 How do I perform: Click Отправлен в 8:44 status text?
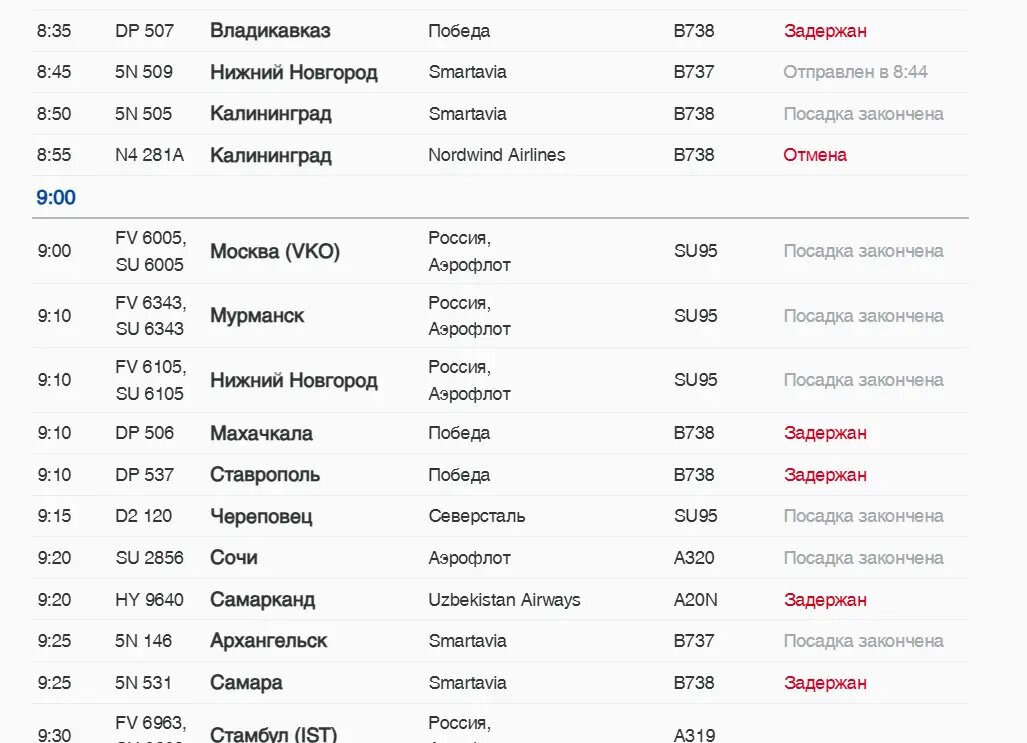pyautogui.click(x=855, y=72)
